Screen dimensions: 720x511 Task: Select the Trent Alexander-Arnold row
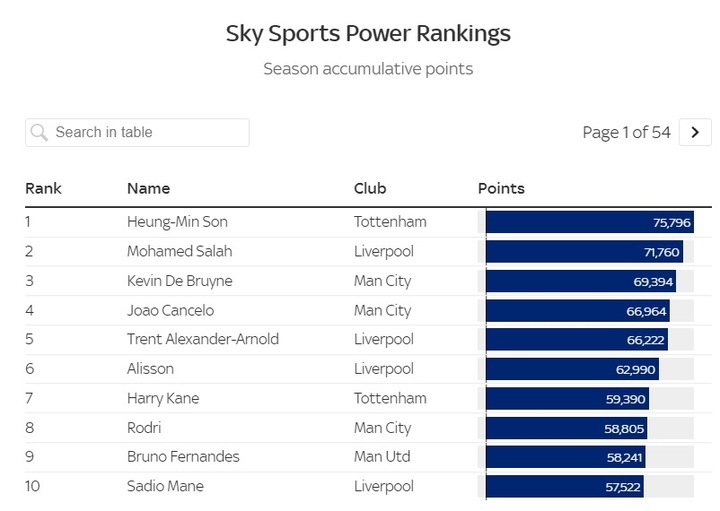tap(368, 340)
